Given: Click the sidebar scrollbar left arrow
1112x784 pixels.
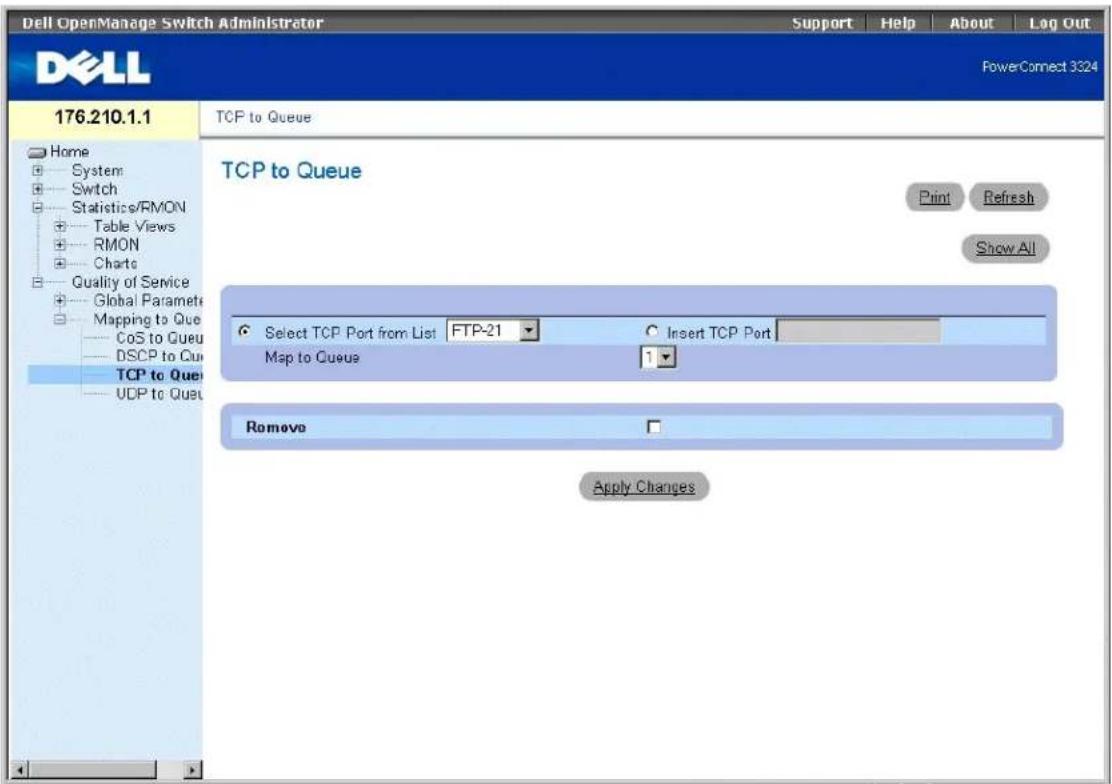Looking at the screenshot, I should tap(20, 769).
